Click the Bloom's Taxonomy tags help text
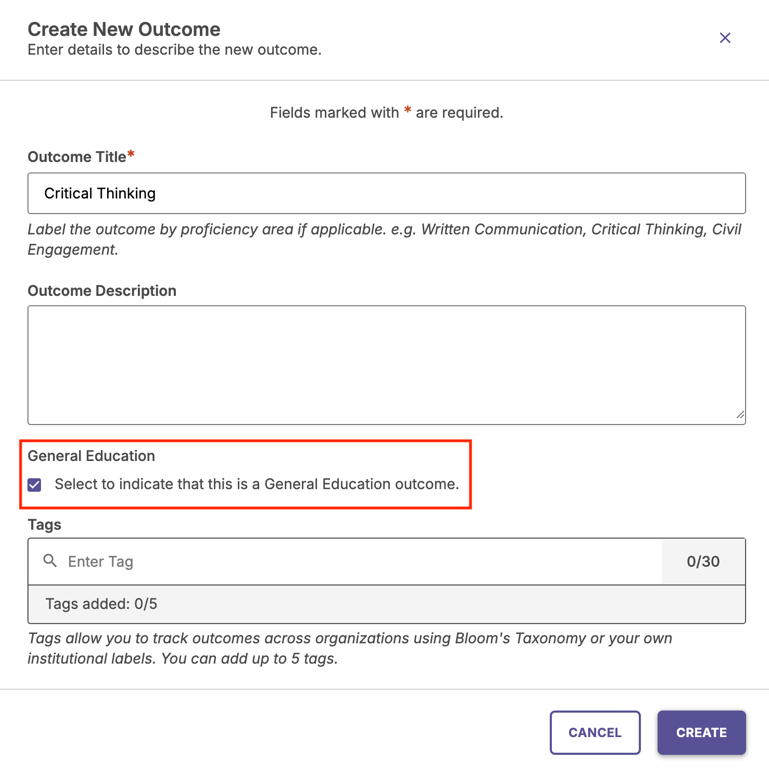This screenshot has height=769, width=769. (x=349, y=648)
